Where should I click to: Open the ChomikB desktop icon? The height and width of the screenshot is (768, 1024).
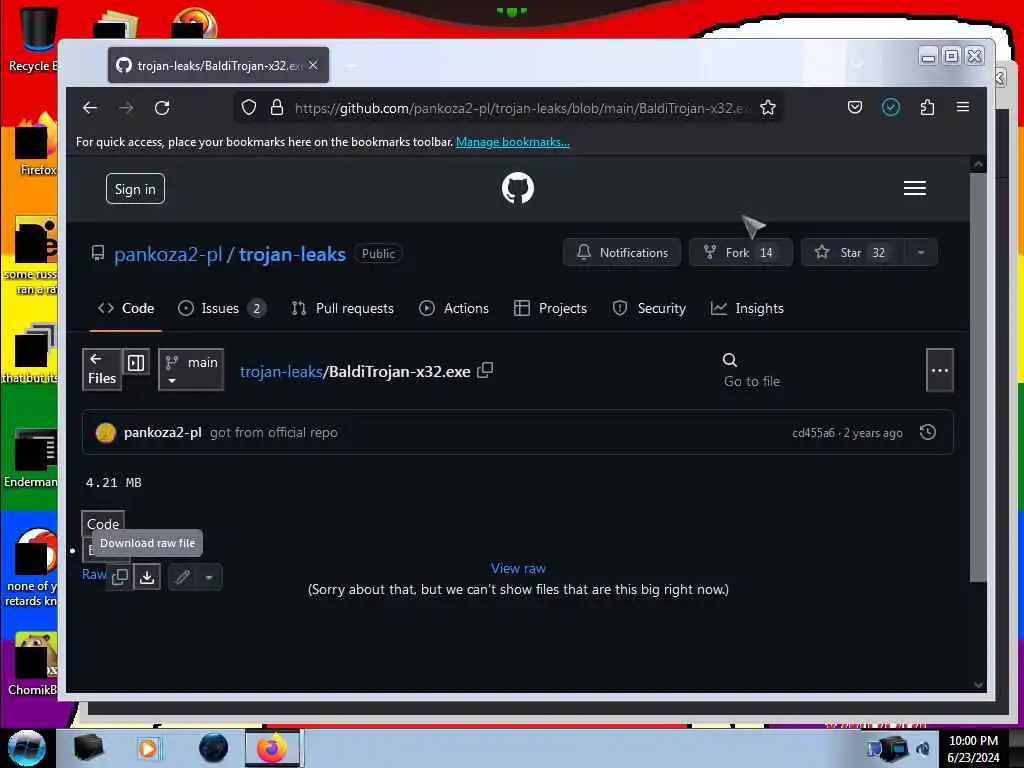(33, 664)
